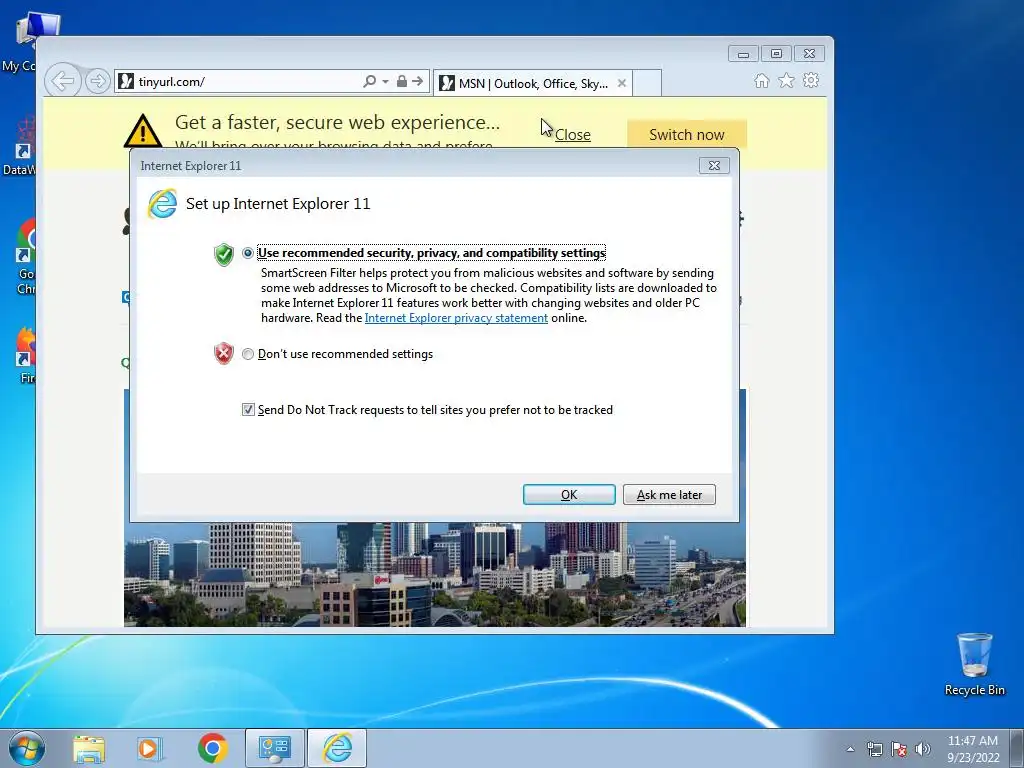This screenshot has width=1024, height=768.
Task: Select the DataW desktop shortcut
Action: tap(18, 147)
